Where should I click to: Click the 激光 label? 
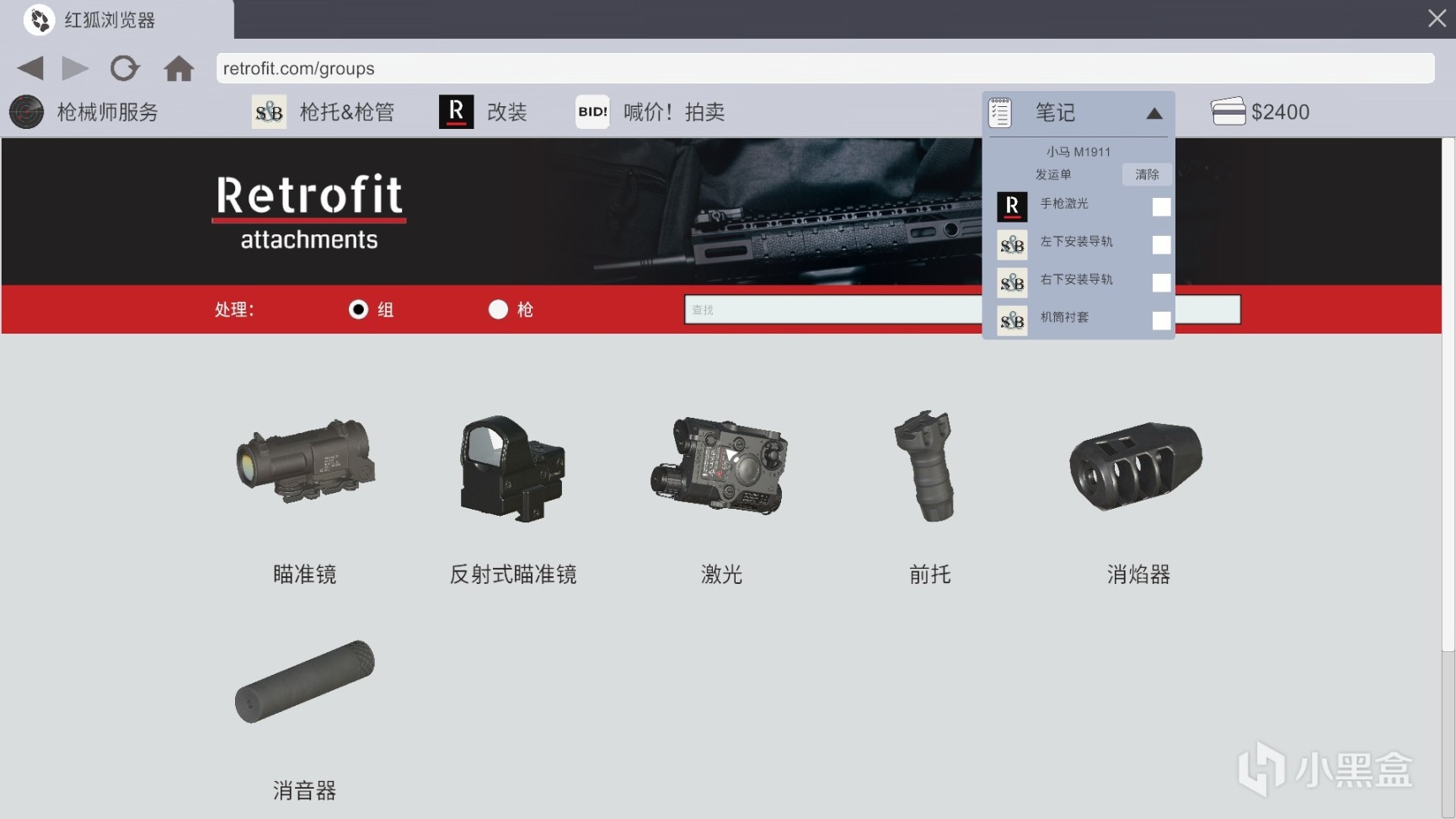click(722, 575)
